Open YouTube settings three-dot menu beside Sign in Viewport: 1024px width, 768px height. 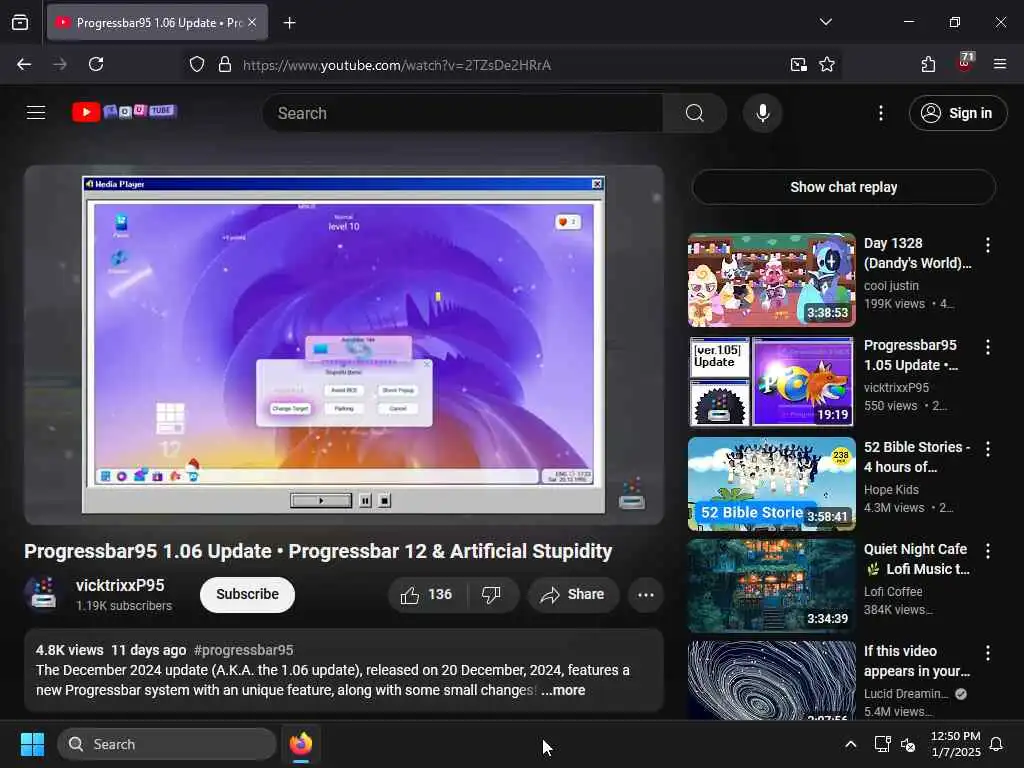click(x=880, y=113)
